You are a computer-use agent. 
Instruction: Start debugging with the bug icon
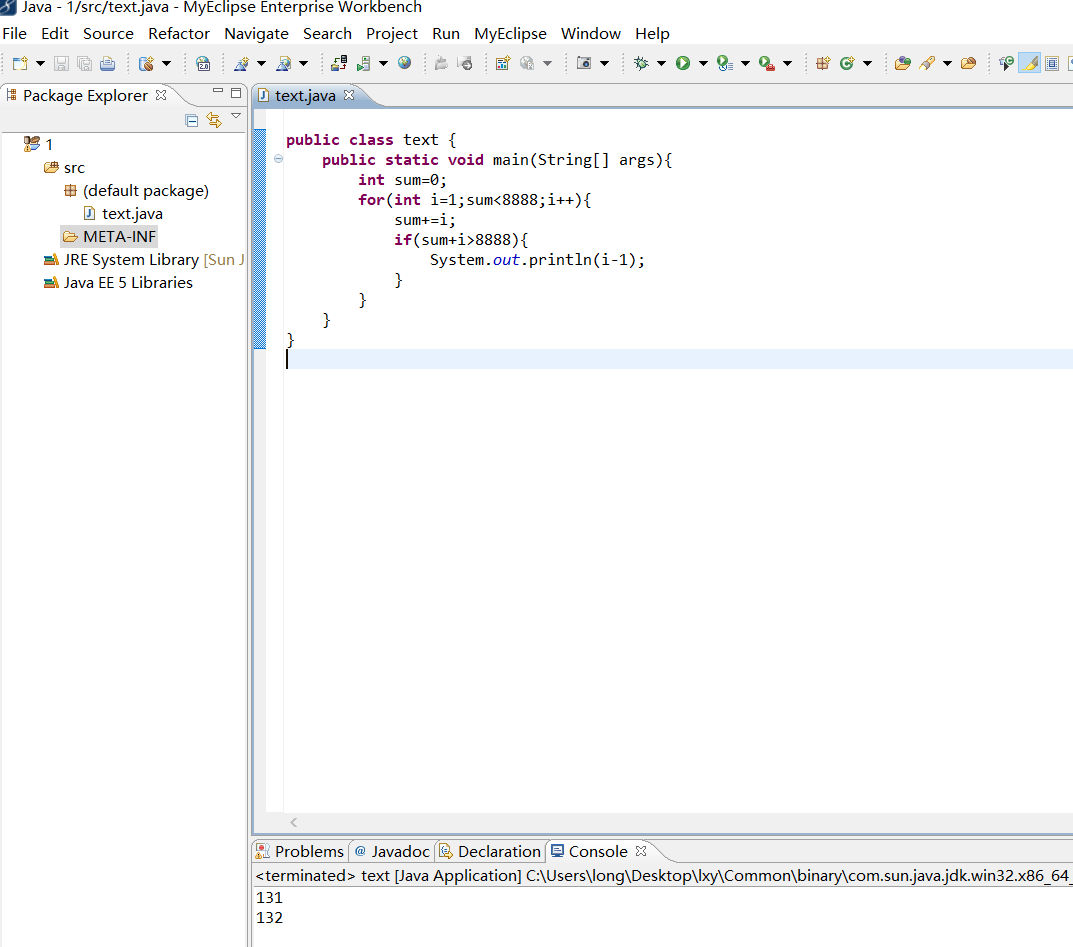click(x=641, y=63)
